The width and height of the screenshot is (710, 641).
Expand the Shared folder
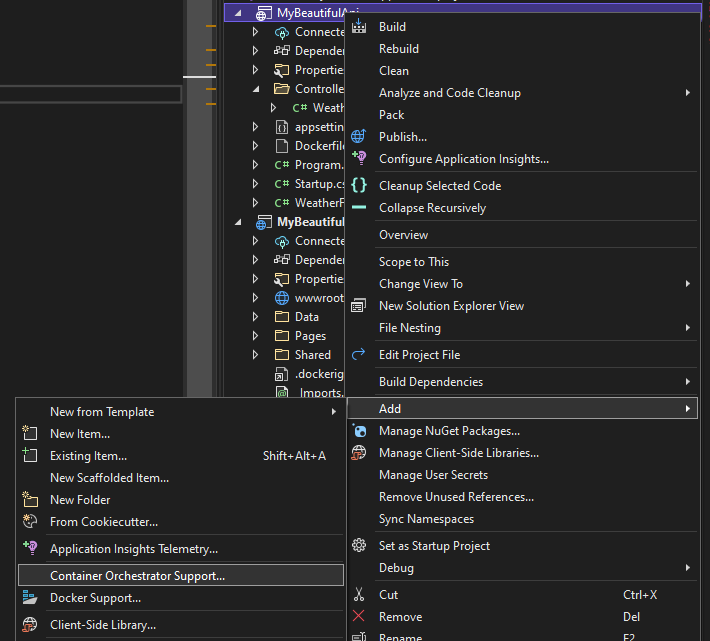(255, 354)
